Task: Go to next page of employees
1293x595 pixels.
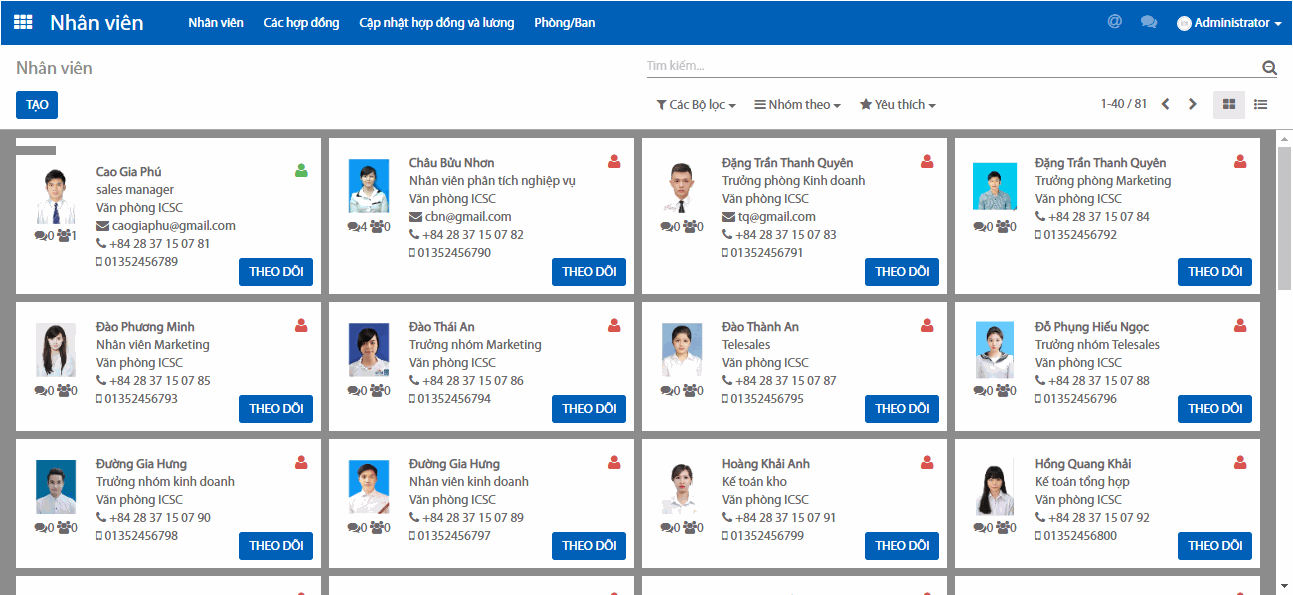Action: [x=1192, y=104]
